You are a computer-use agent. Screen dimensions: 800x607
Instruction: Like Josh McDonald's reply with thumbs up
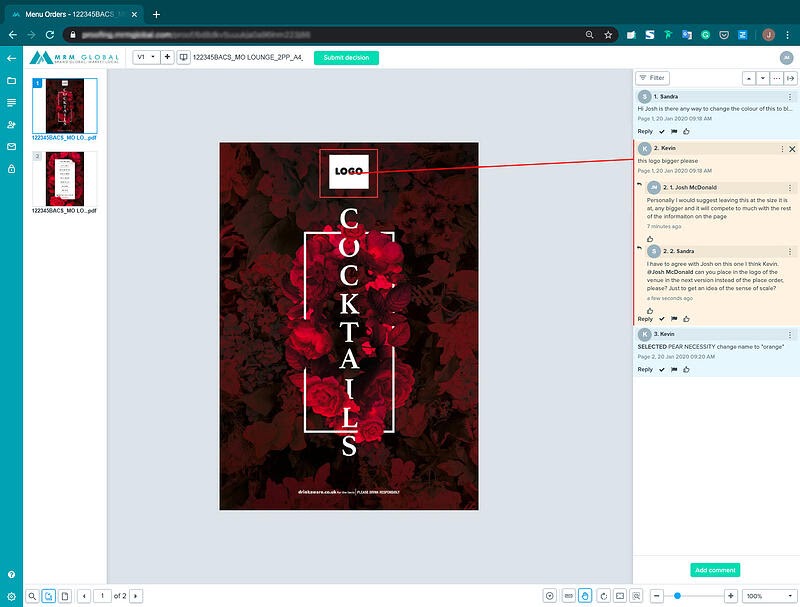(650, 239)
